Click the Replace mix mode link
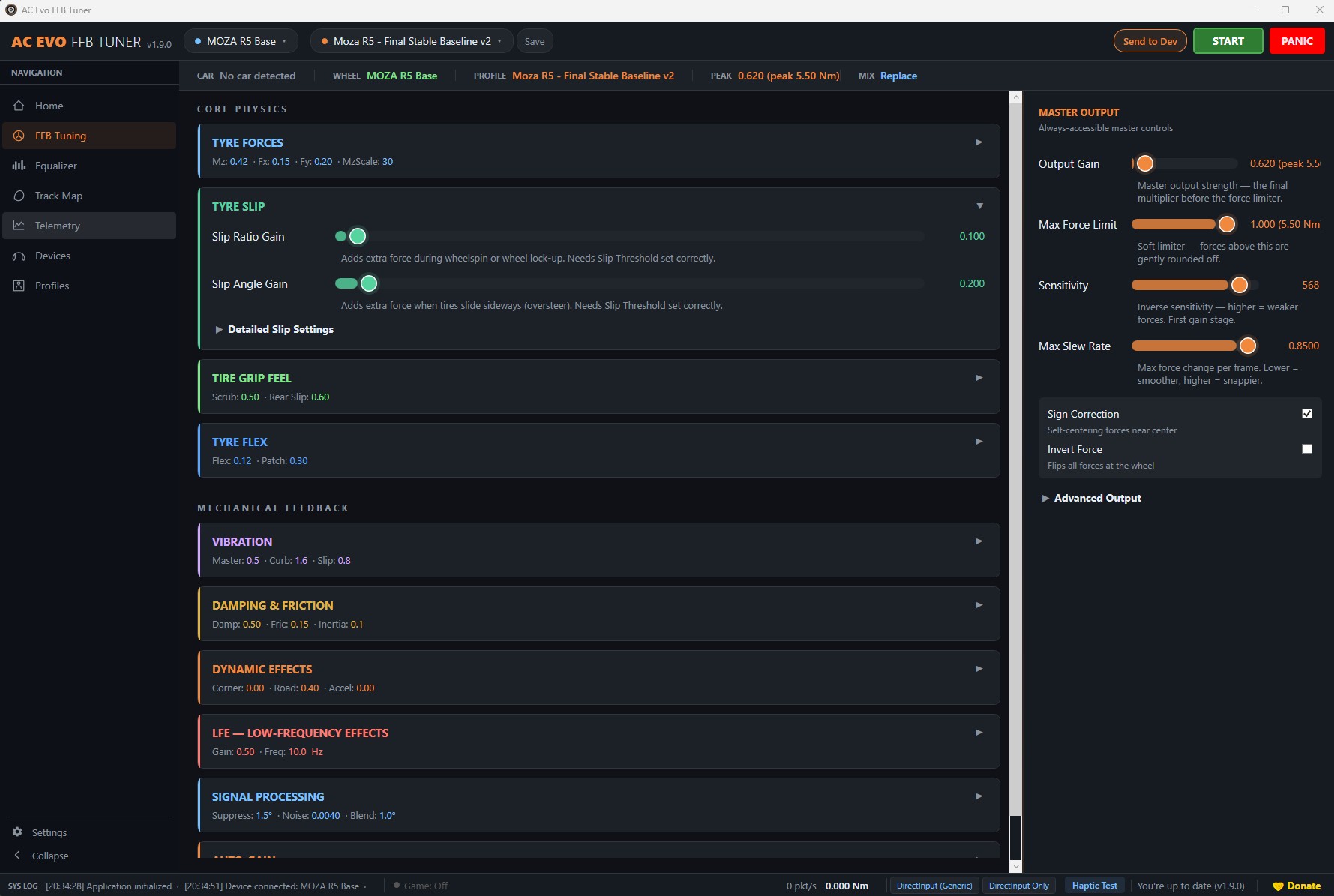This screenshot has height=896, width=1334. [x=898, y=76]
